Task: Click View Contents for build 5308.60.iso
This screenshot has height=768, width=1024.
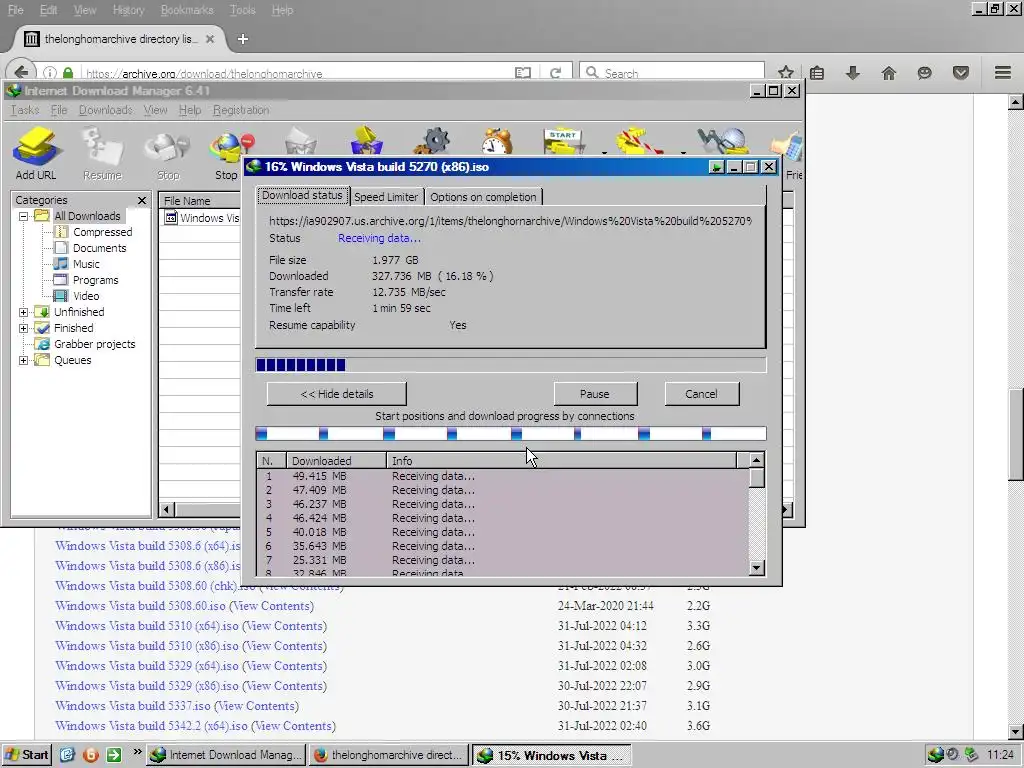Action: (x=272, y=606)
